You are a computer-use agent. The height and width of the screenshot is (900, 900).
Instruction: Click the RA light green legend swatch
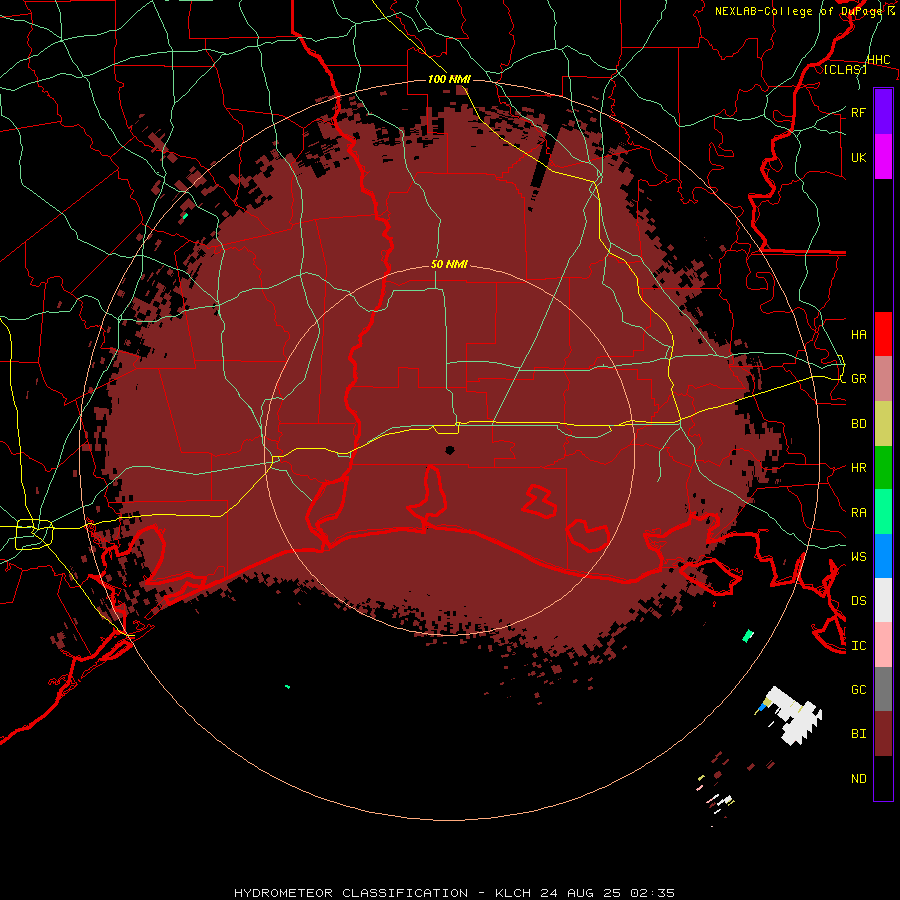click(x=883, y=512)
